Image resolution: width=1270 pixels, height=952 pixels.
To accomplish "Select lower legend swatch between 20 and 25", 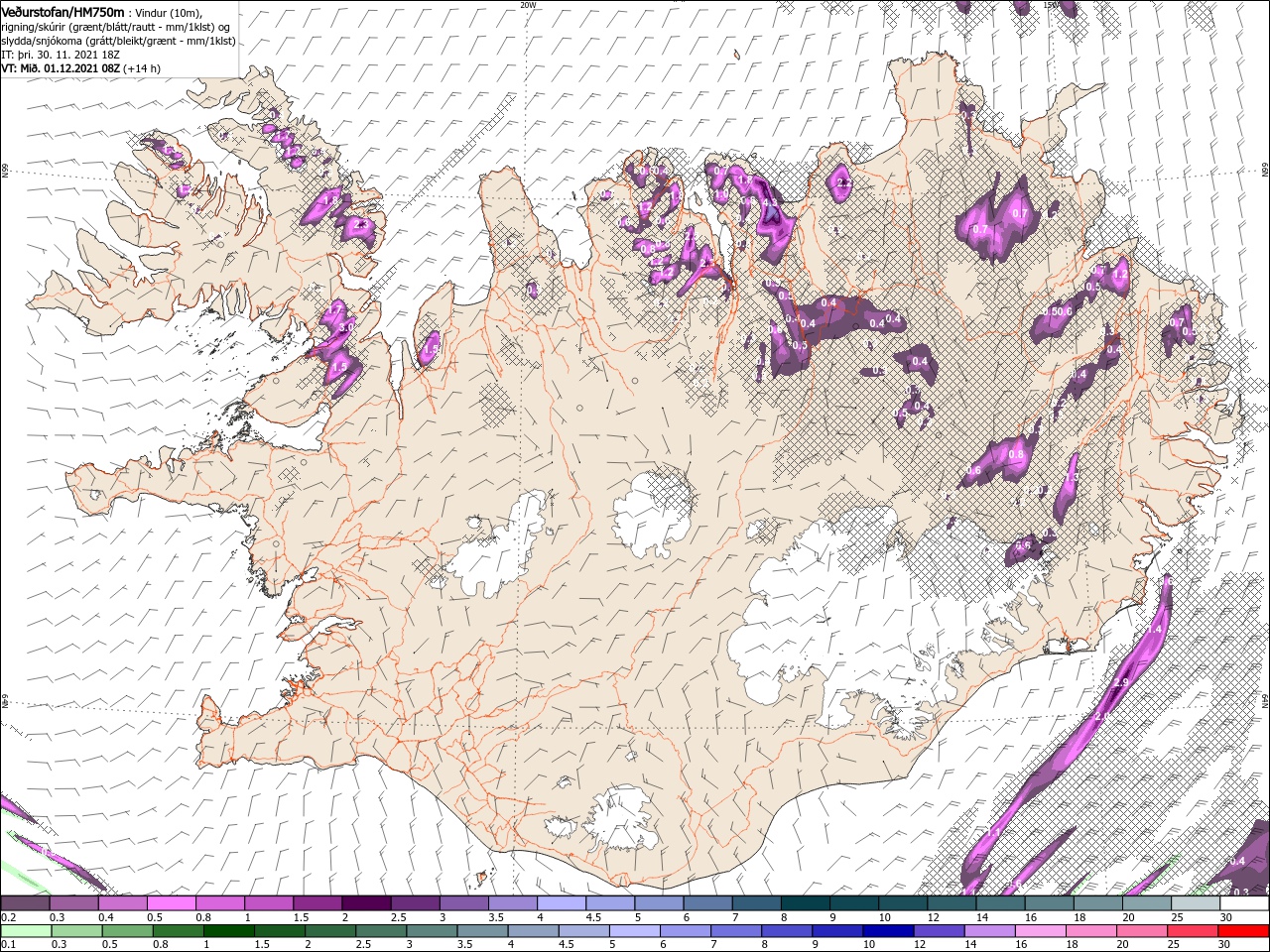I will coord(1142,931).
